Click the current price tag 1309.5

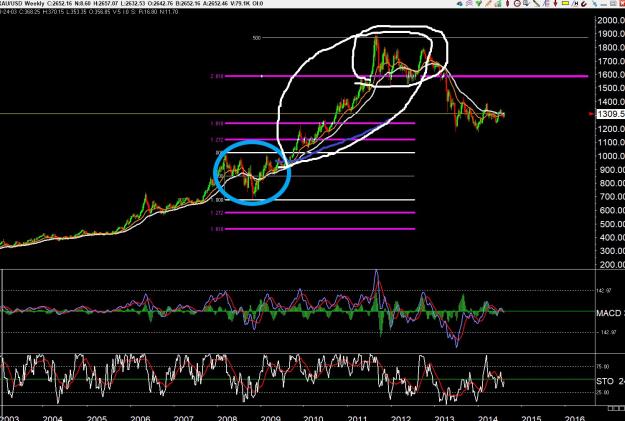pyautogui.click(x=610, y=114)
